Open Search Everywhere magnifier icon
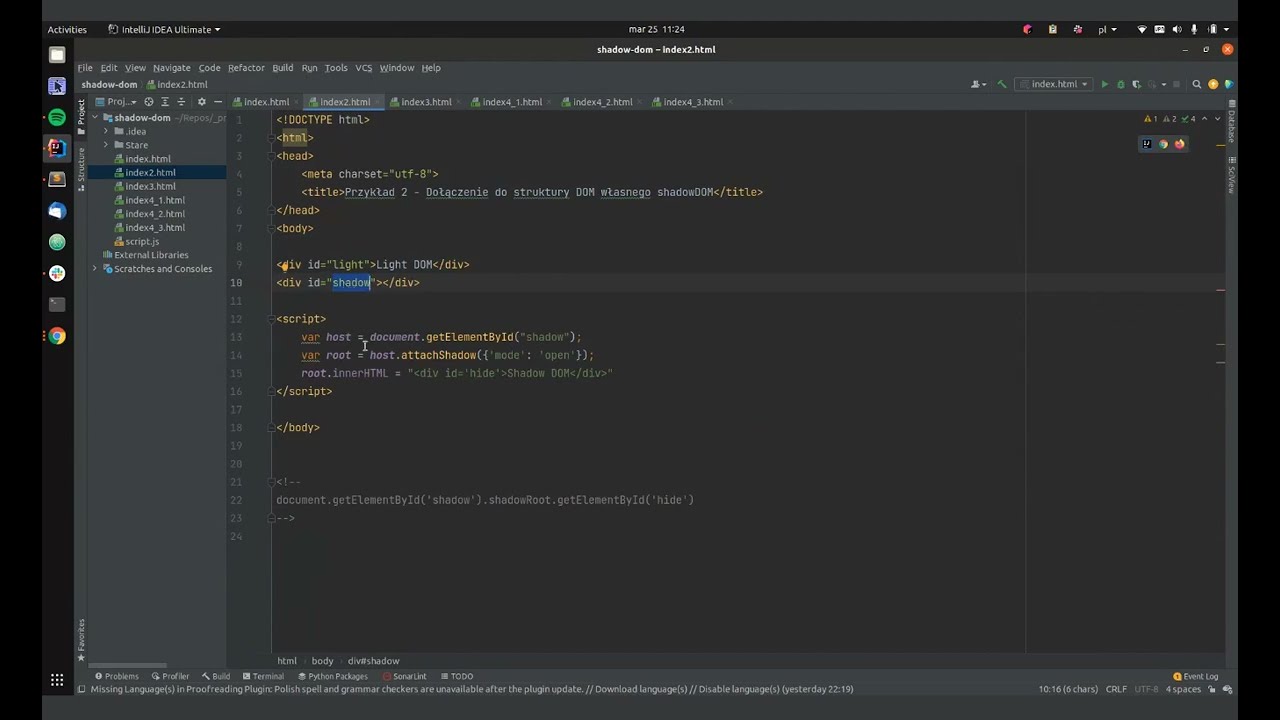Viewport: 1280px width, 720px height. tap(1196, 84)
